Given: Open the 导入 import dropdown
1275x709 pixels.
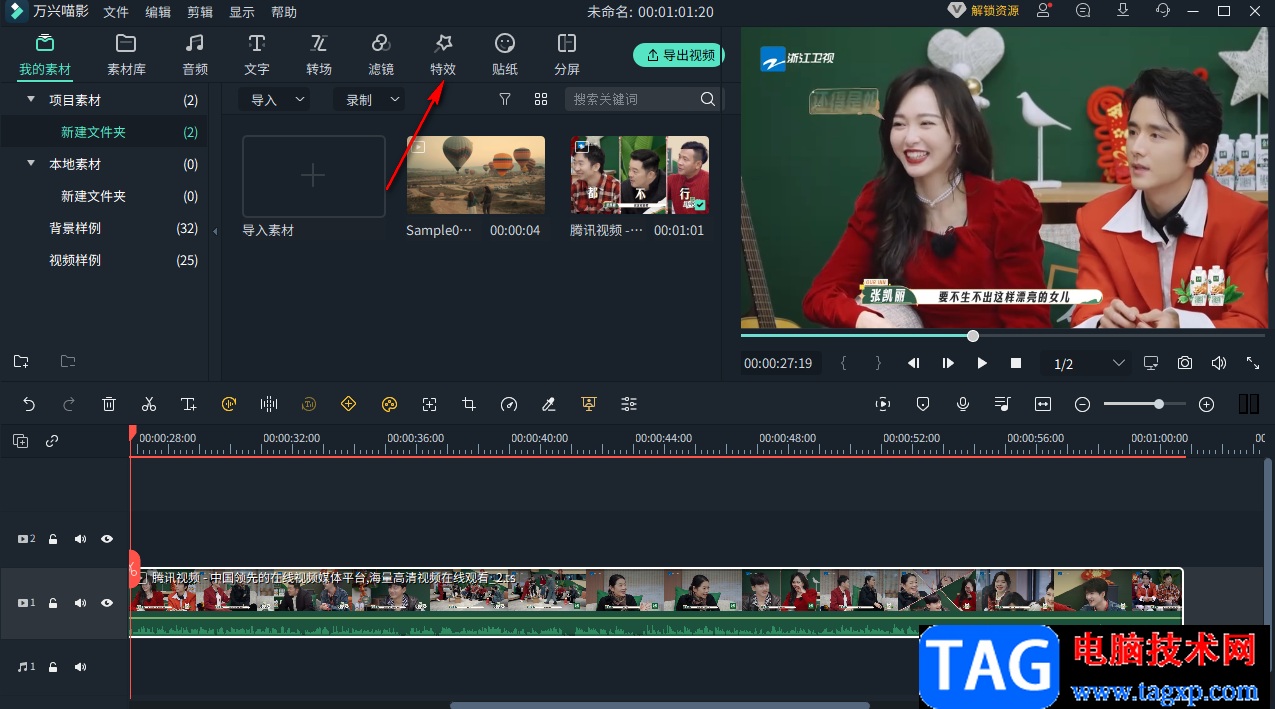Looking at the screenshot, I should (274, 100).
